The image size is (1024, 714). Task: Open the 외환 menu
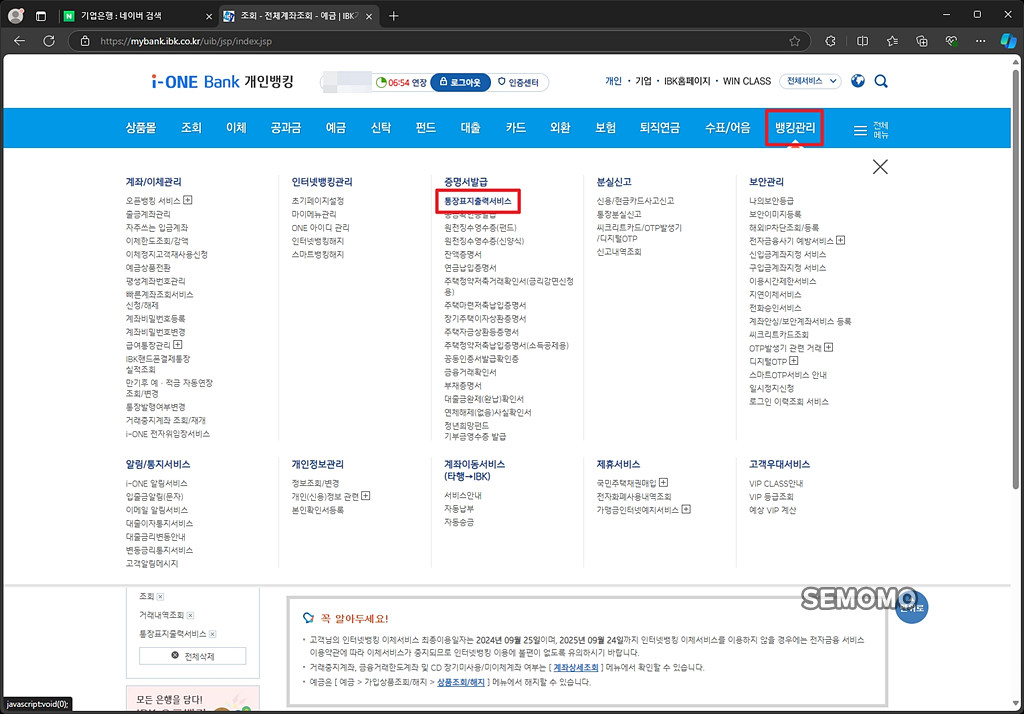pos(560,128)
